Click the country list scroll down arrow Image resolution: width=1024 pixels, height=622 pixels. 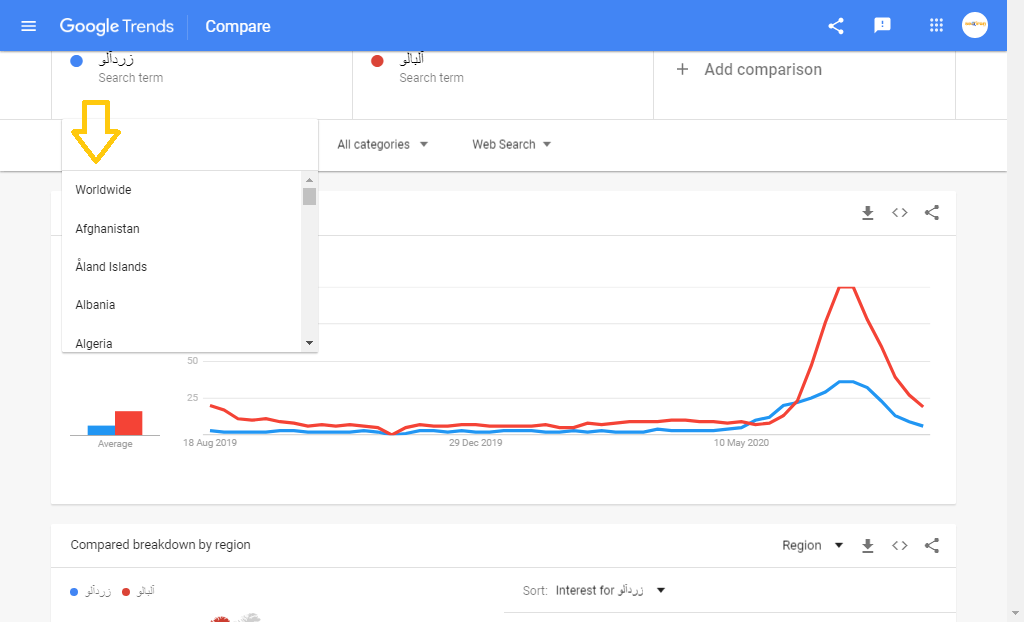click(309, 343)
